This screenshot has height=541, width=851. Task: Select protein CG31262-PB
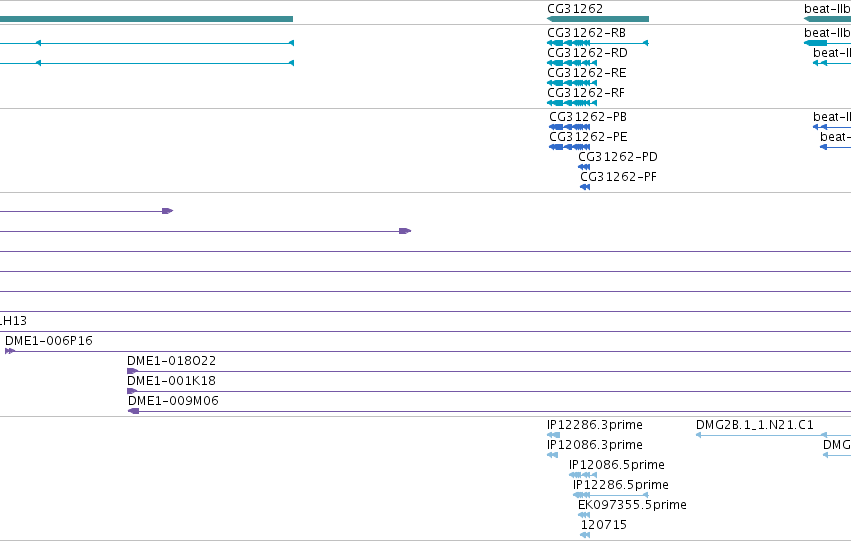pyautogui.click(x=588, y=117)
